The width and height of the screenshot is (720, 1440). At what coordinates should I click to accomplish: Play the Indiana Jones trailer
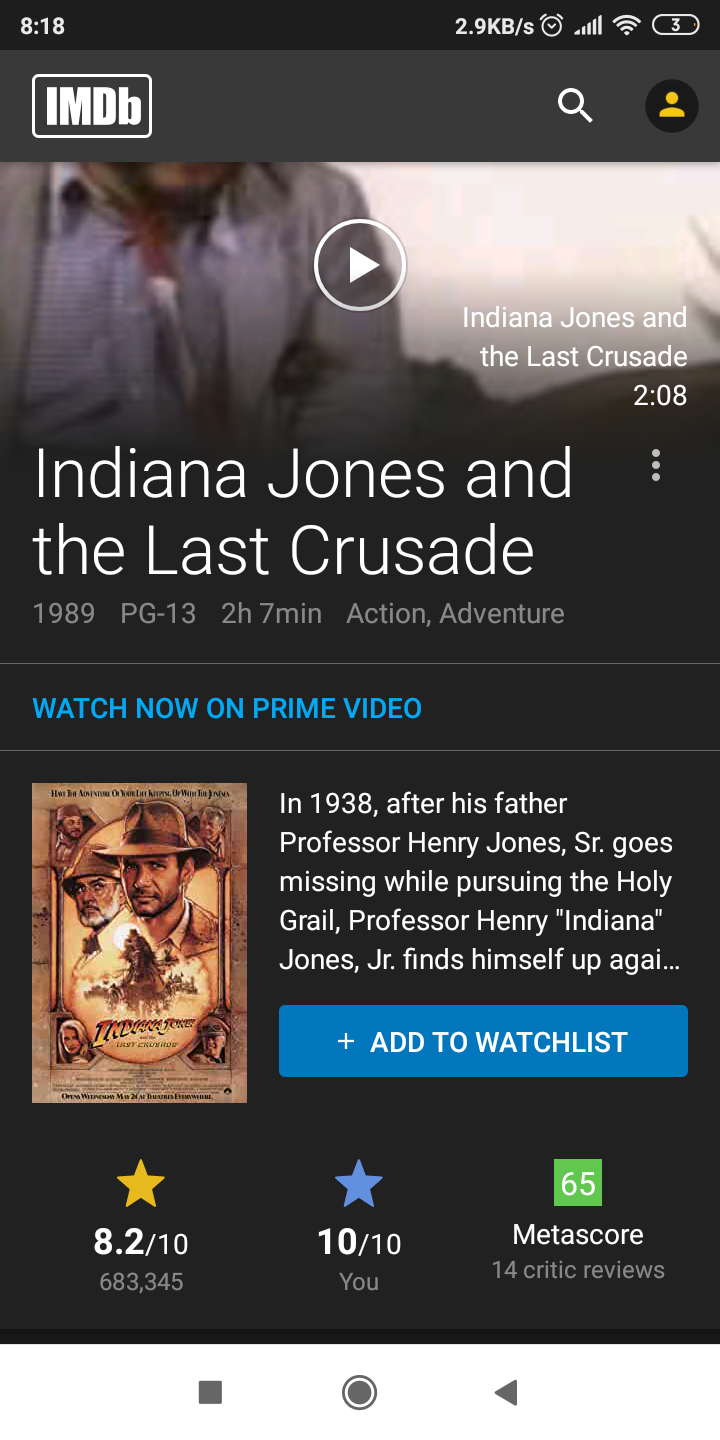360,265
